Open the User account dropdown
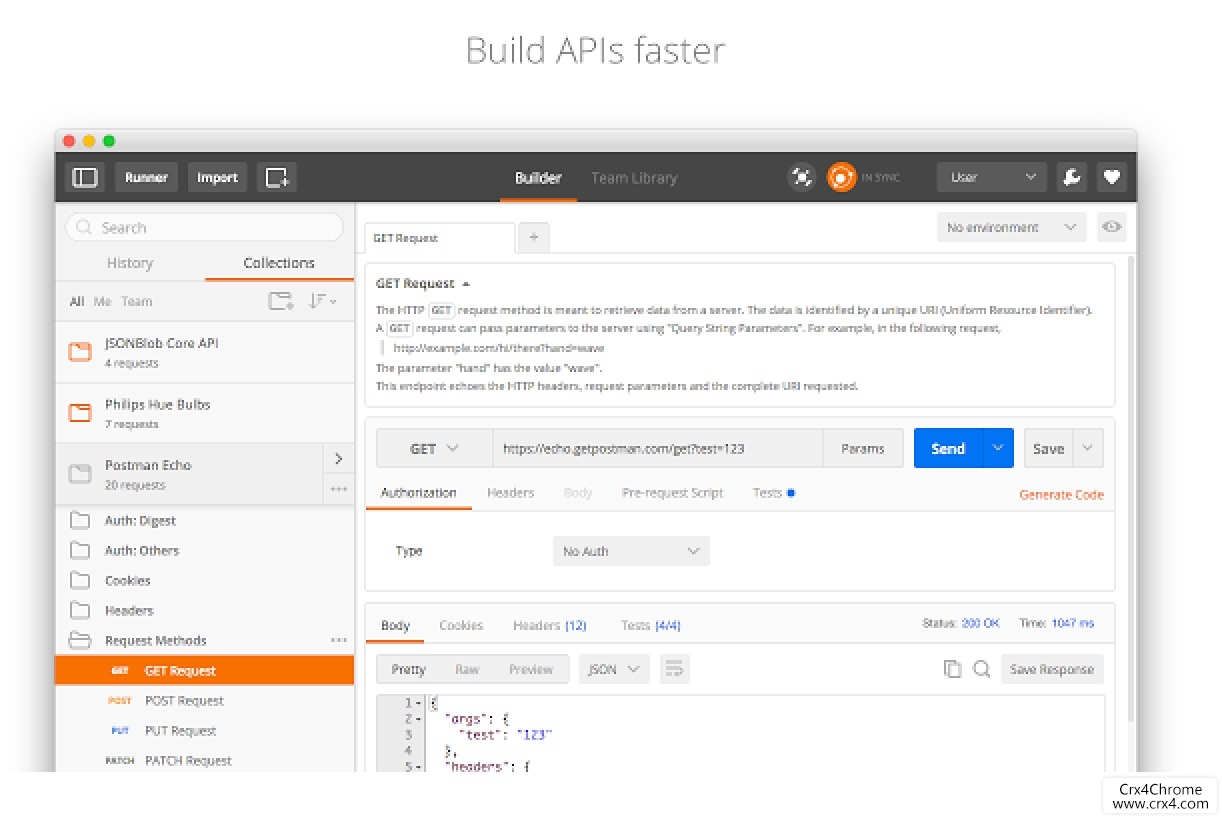This screenshot has width=1222, height=818. (x=992, y=178)
